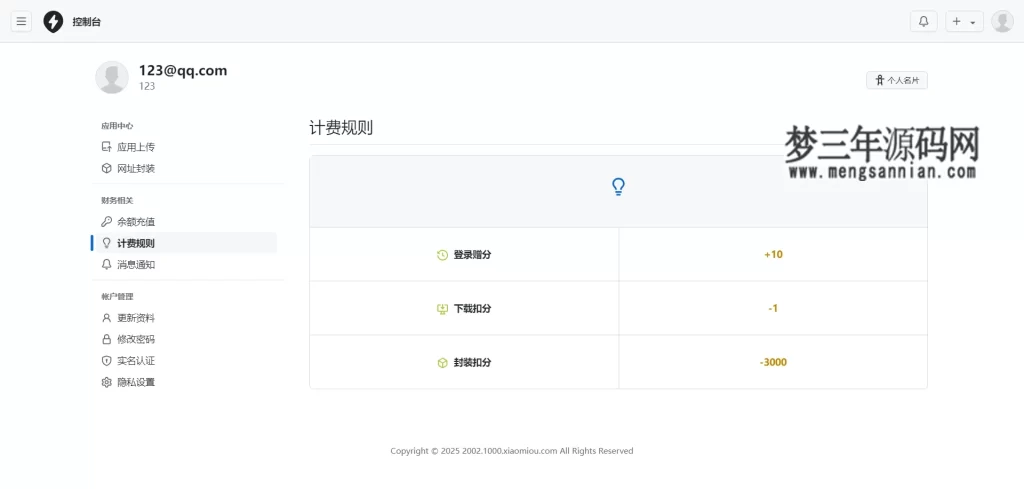Click the 更新资料 person icon
This screenshot has width=1024, height=489.
click(x=106, y=318)
